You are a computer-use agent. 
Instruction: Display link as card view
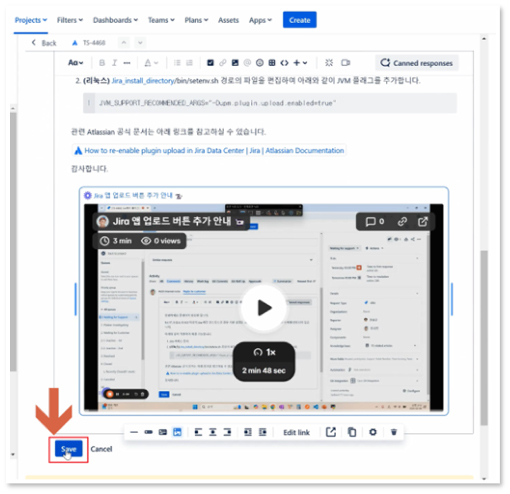pyautogui.click(x=163, y=432)
